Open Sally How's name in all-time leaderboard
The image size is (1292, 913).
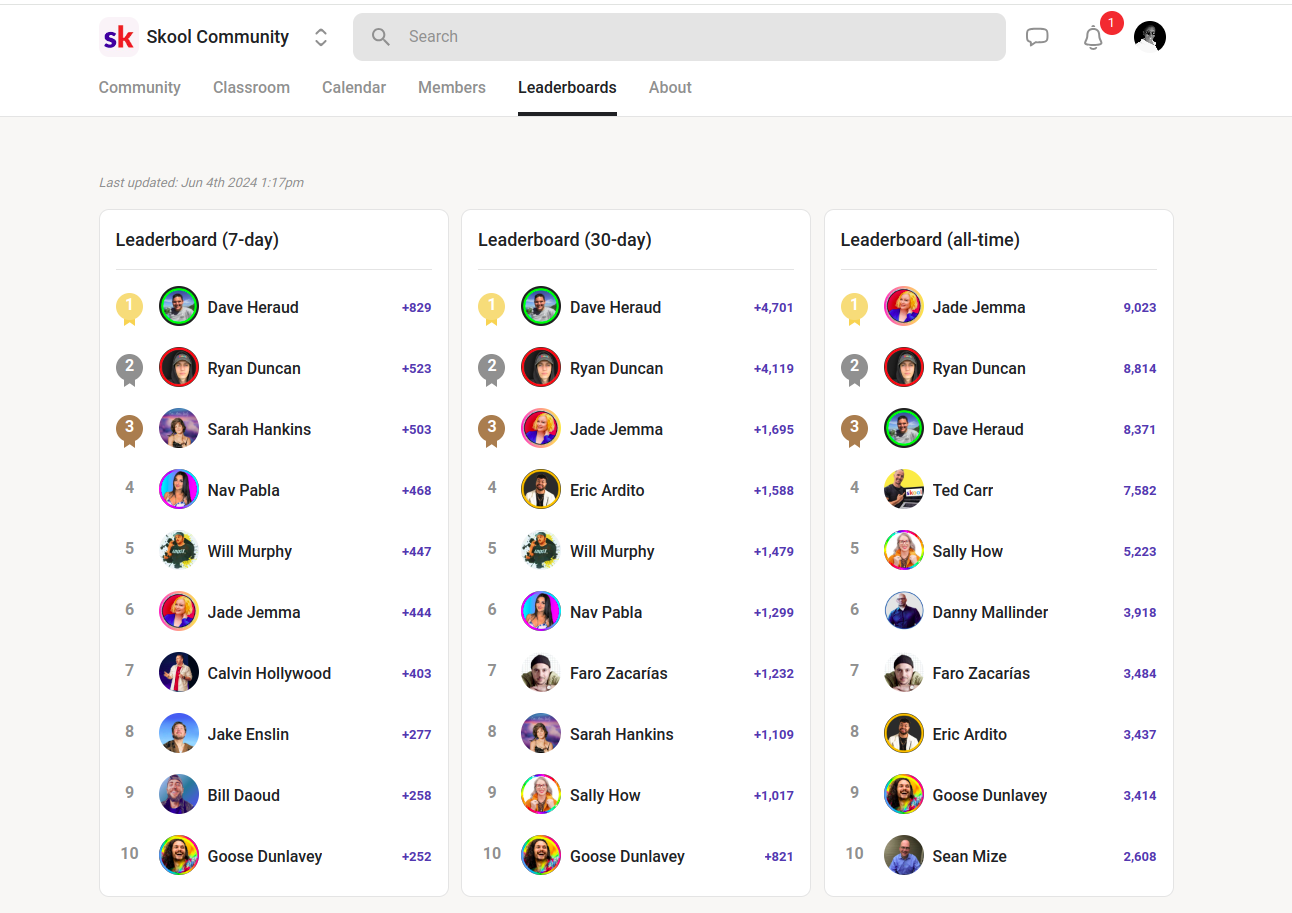968,552
